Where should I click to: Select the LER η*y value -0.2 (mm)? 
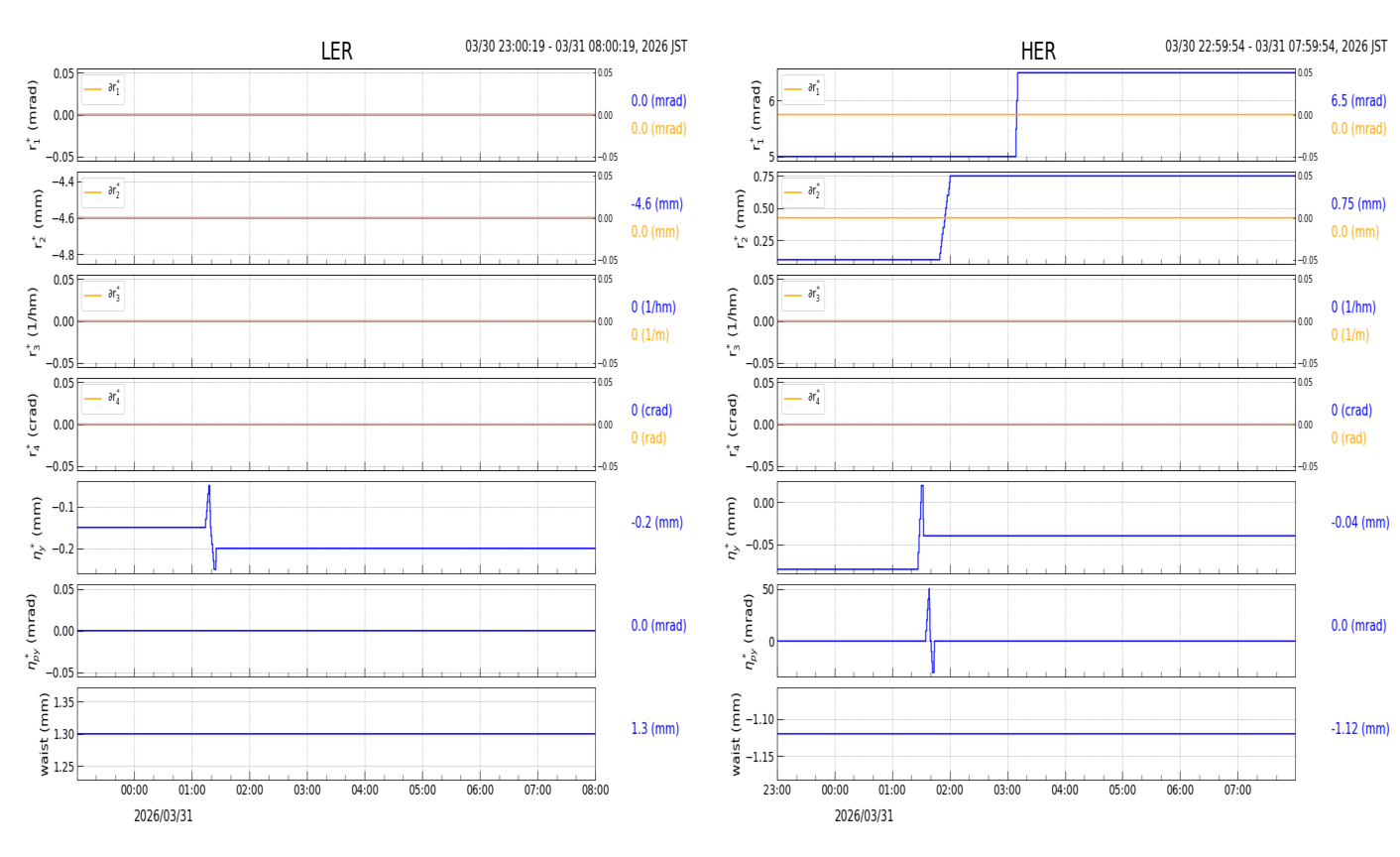[657, 523]
